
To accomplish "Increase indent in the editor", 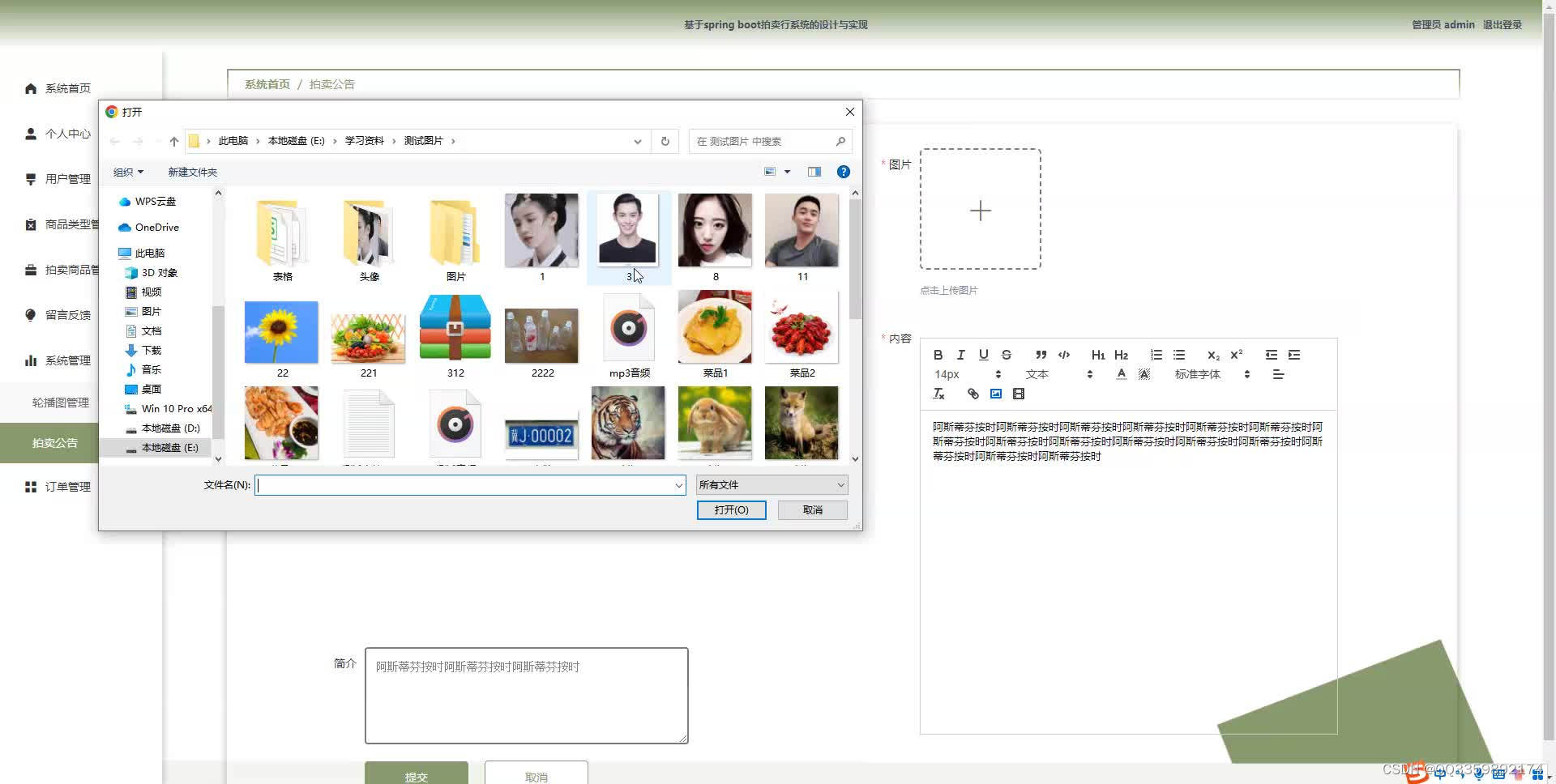I will 1293,355.
